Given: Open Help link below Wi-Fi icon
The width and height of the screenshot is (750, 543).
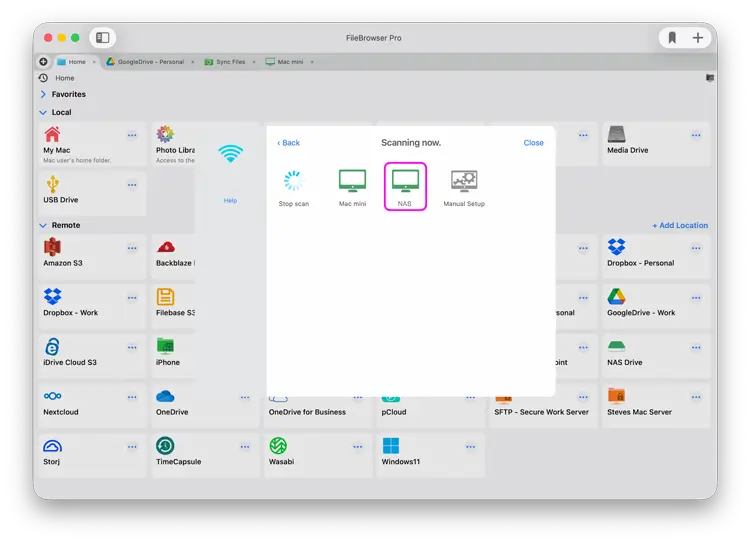Looking at the screenshot, I should tap(230, 200).
